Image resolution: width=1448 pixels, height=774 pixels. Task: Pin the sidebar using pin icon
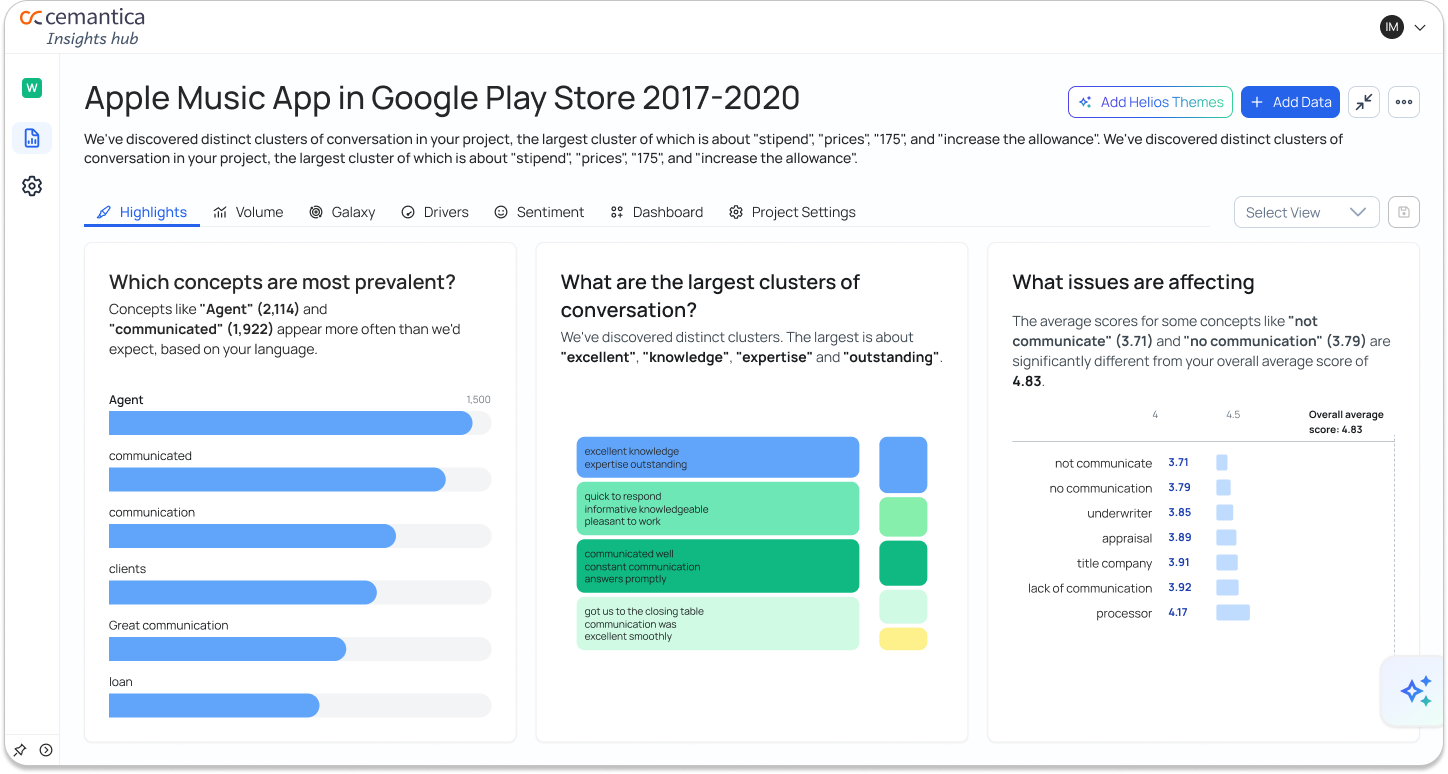click(x=20, y=750)
